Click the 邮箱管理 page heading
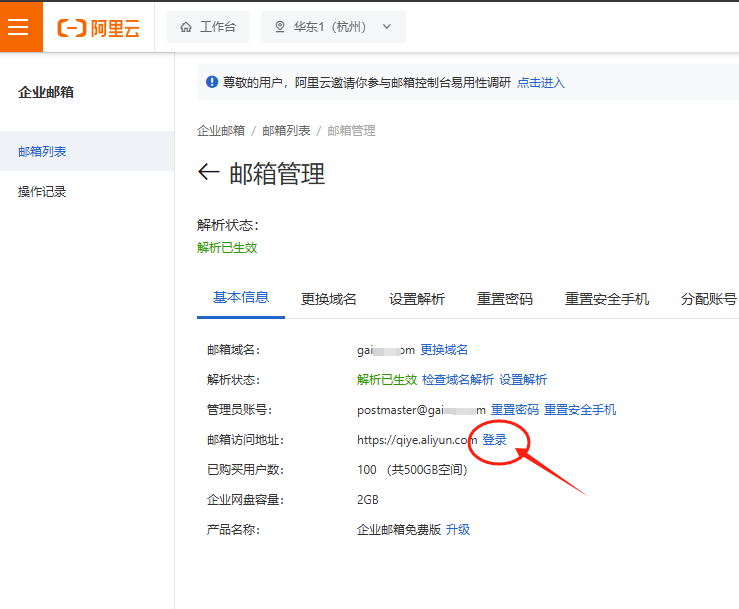This screenshot has width=739, height=609. click(x=277, y=173)
